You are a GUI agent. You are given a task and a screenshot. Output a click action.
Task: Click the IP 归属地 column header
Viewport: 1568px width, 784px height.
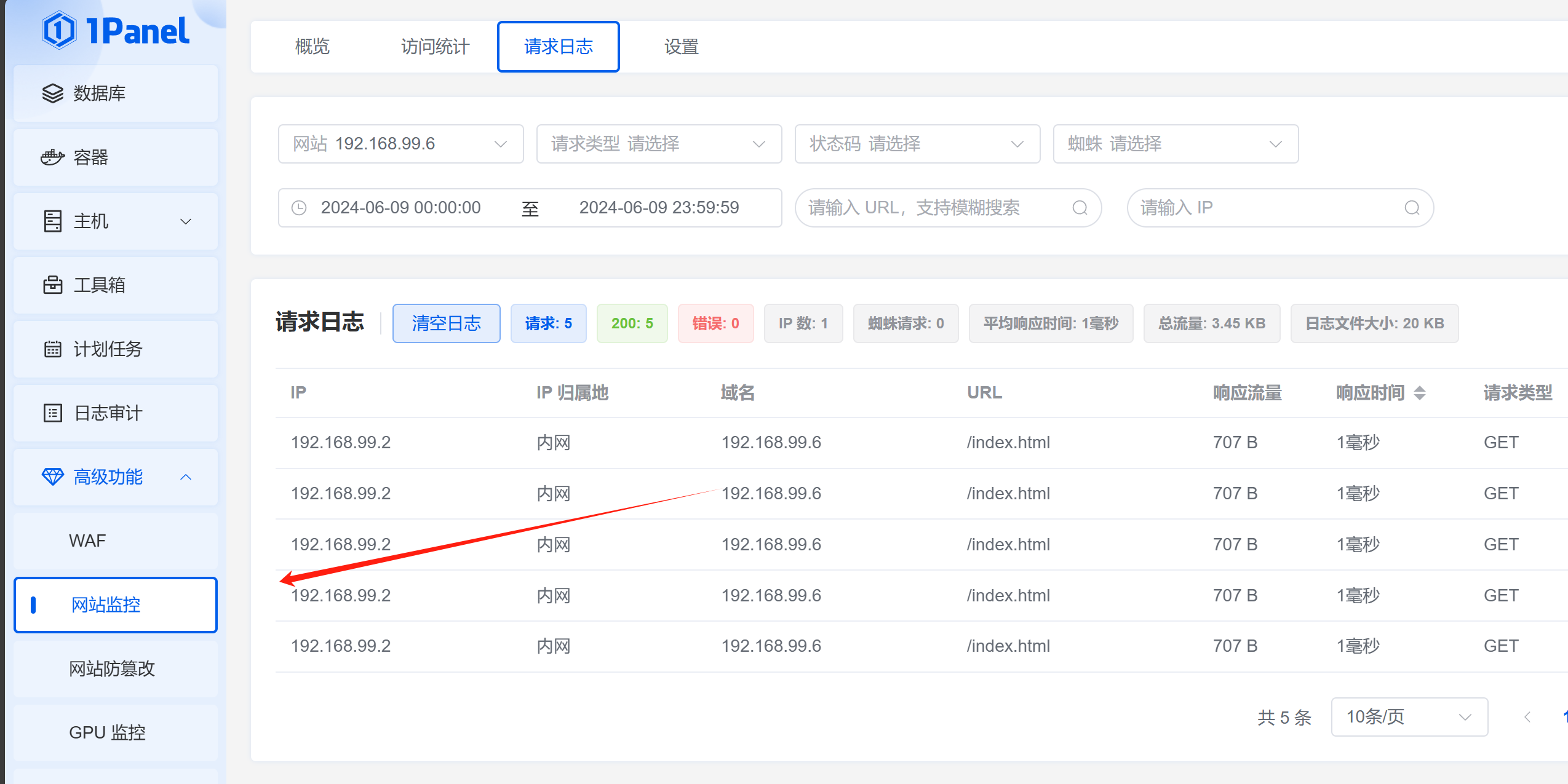tap(573, 393)
